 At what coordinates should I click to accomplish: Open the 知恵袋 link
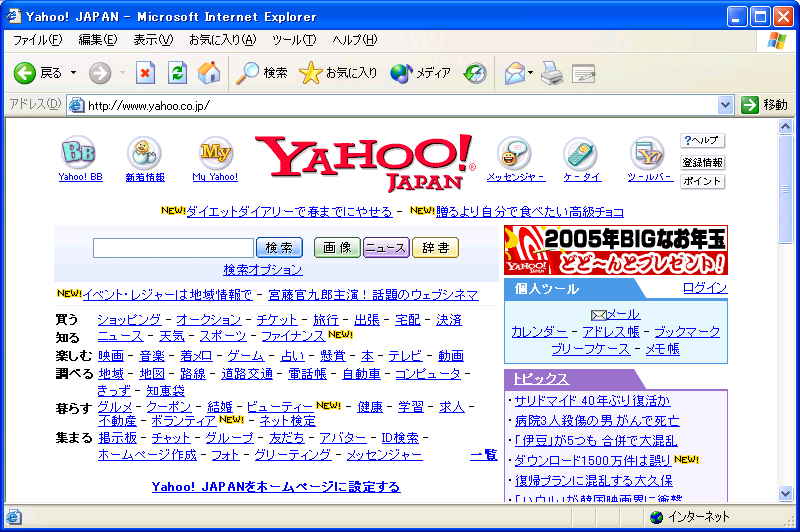tap(165, 391)
